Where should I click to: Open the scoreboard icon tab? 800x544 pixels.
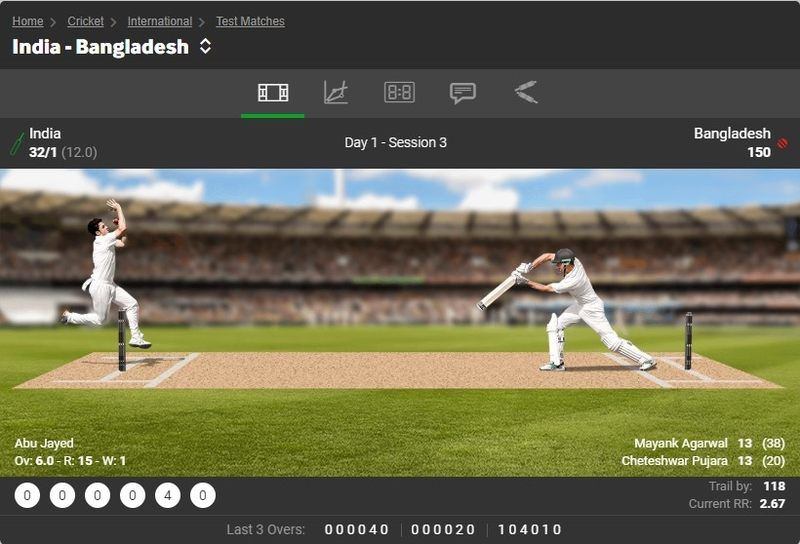click(399, 92)
